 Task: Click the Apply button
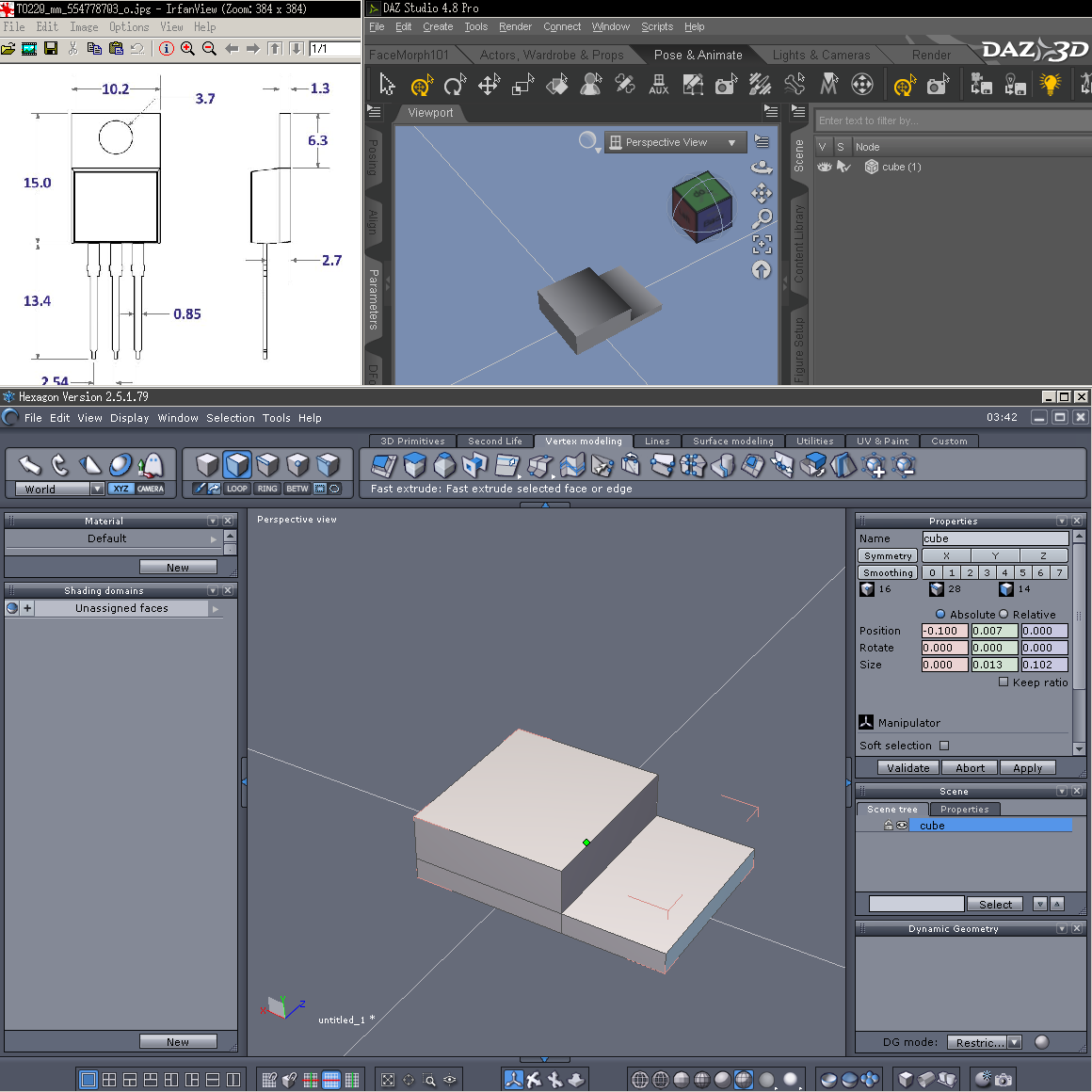[1027, 767]
